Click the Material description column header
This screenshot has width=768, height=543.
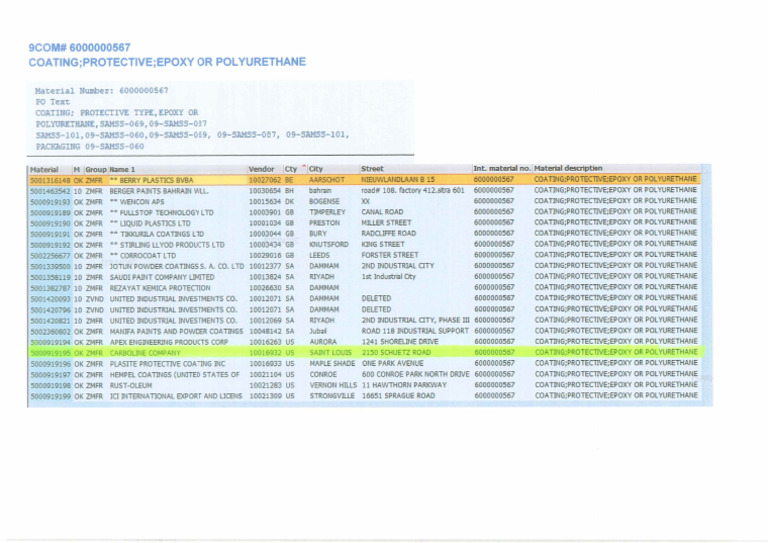click(568, 168)
